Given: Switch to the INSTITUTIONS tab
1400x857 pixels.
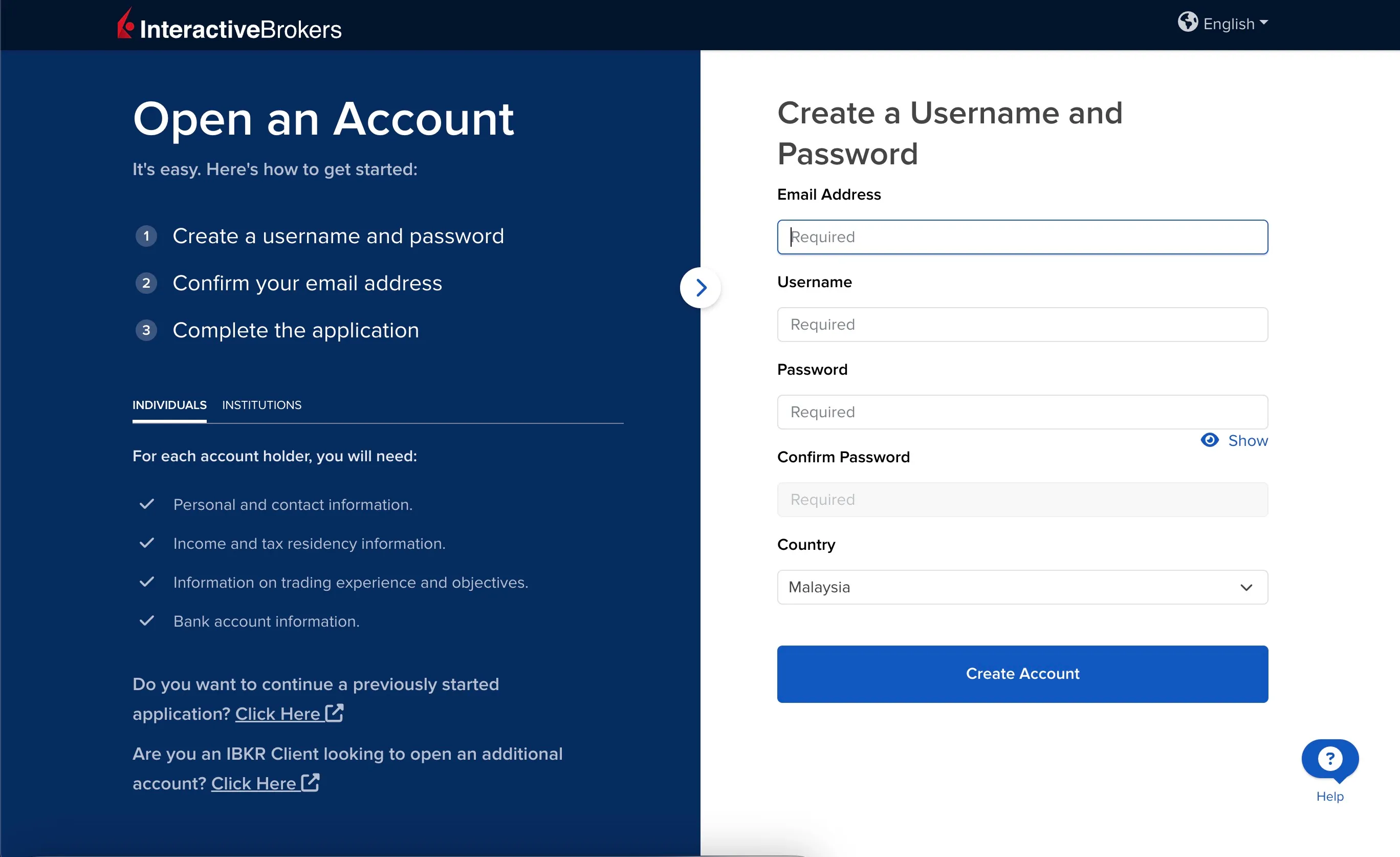Looking at the screenshot, I should click(262, 405).
